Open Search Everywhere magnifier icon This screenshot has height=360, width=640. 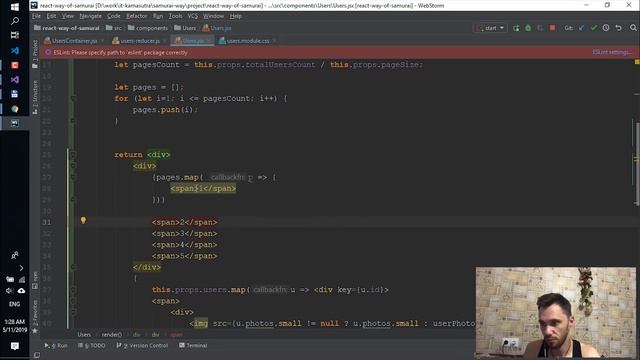point(633,28)
